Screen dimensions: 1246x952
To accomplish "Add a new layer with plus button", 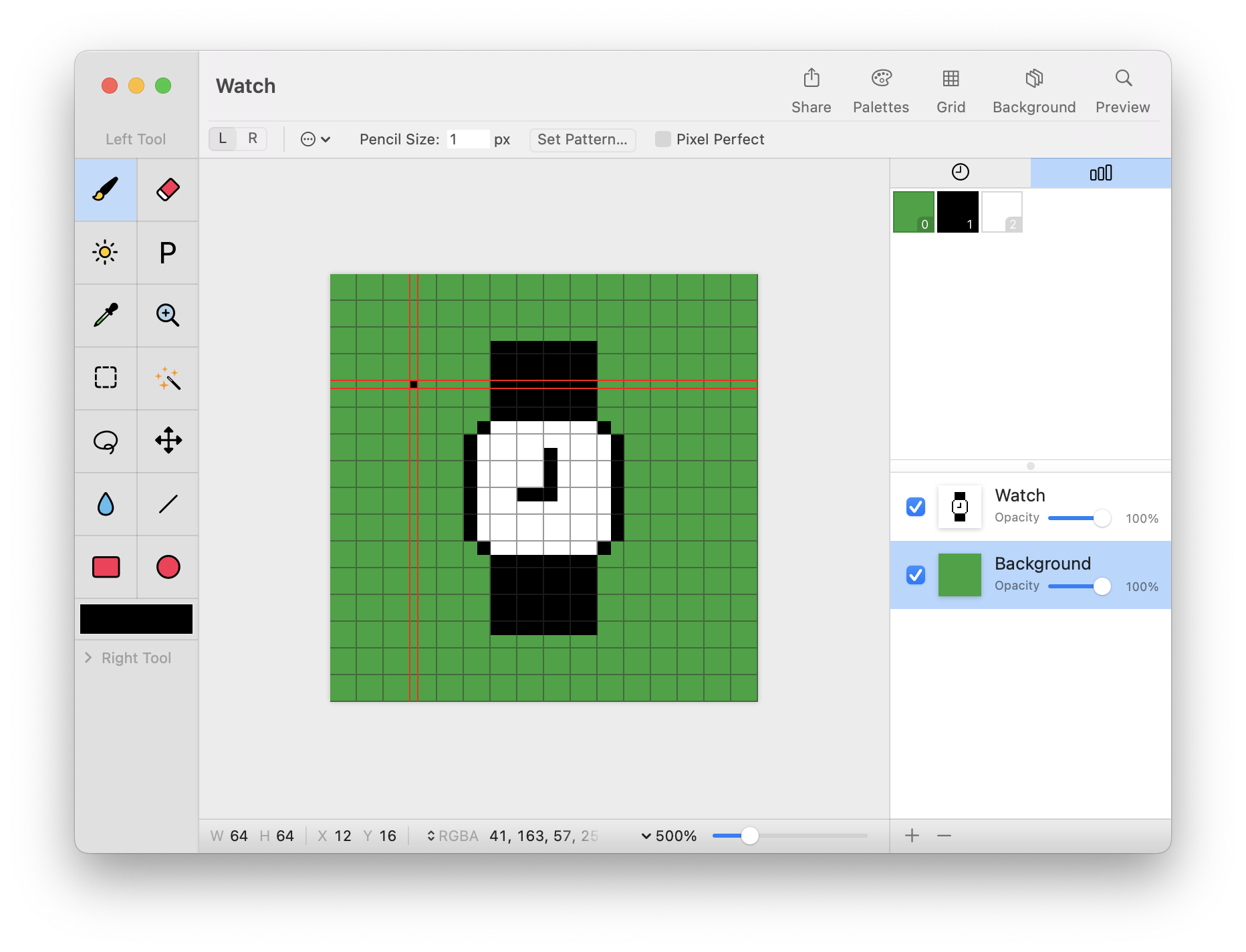I will click(912, 836).
